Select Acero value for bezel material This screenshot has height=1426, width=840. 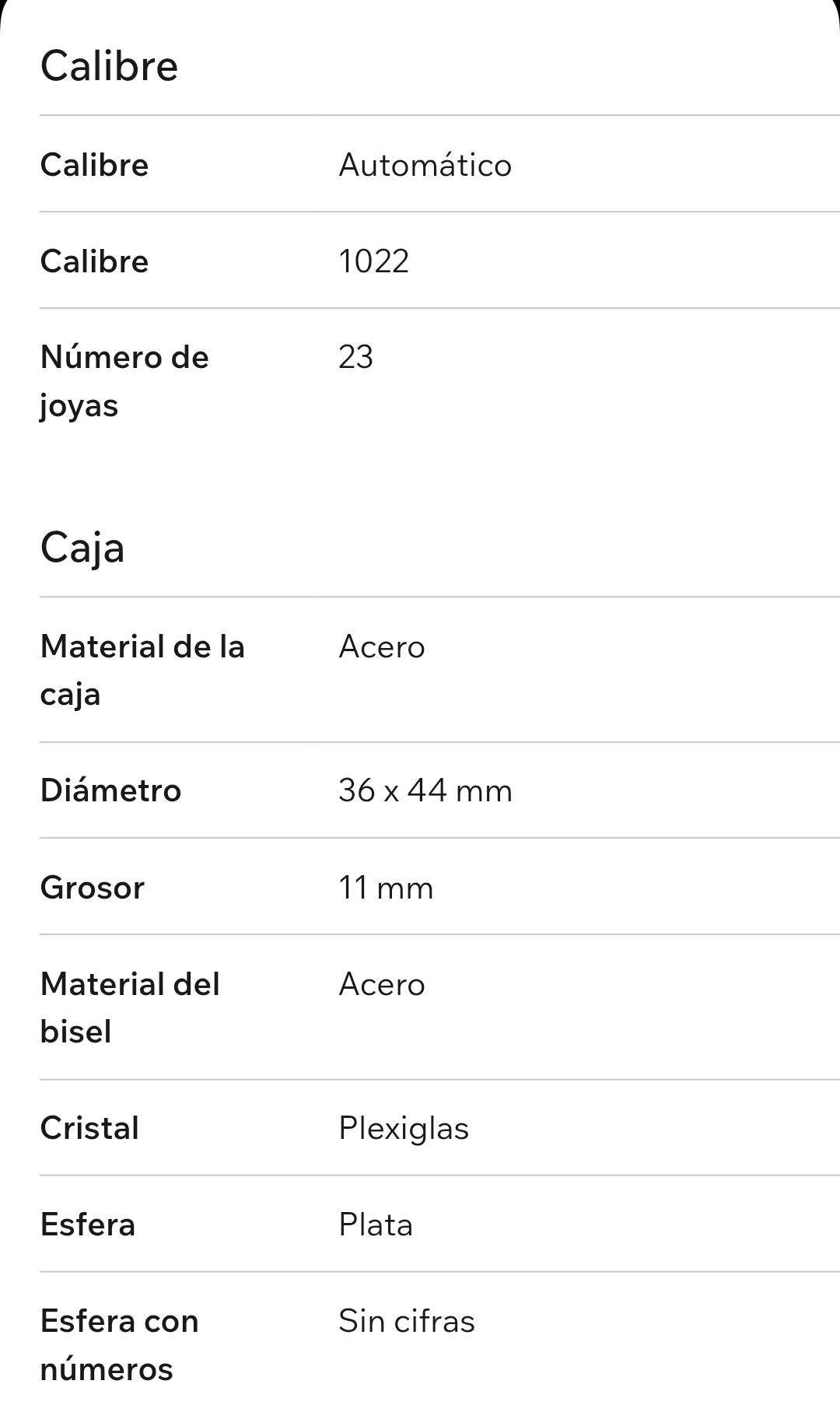coord(381,984)
